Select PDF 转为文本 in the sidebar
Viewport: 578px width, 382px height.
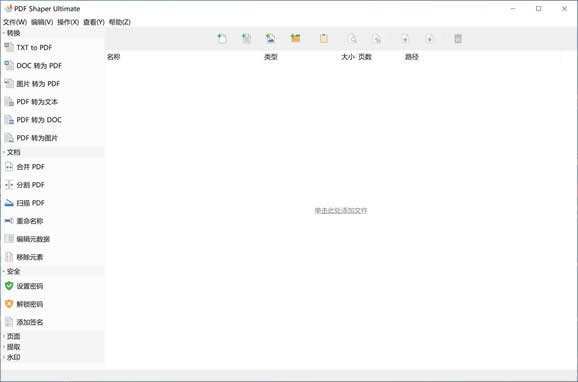(31, 102)
